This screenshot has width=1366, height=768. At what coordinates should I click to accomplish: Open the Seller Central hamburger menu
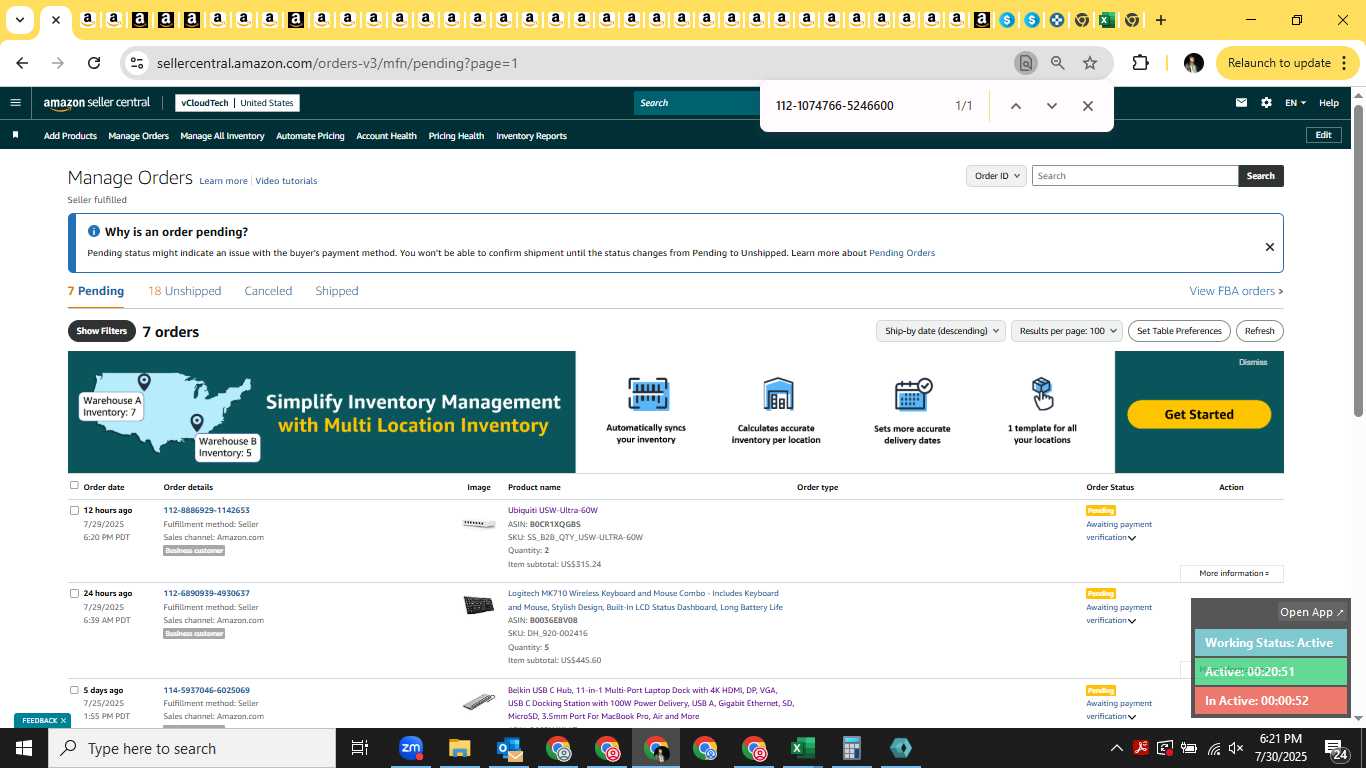pos(15,102)
